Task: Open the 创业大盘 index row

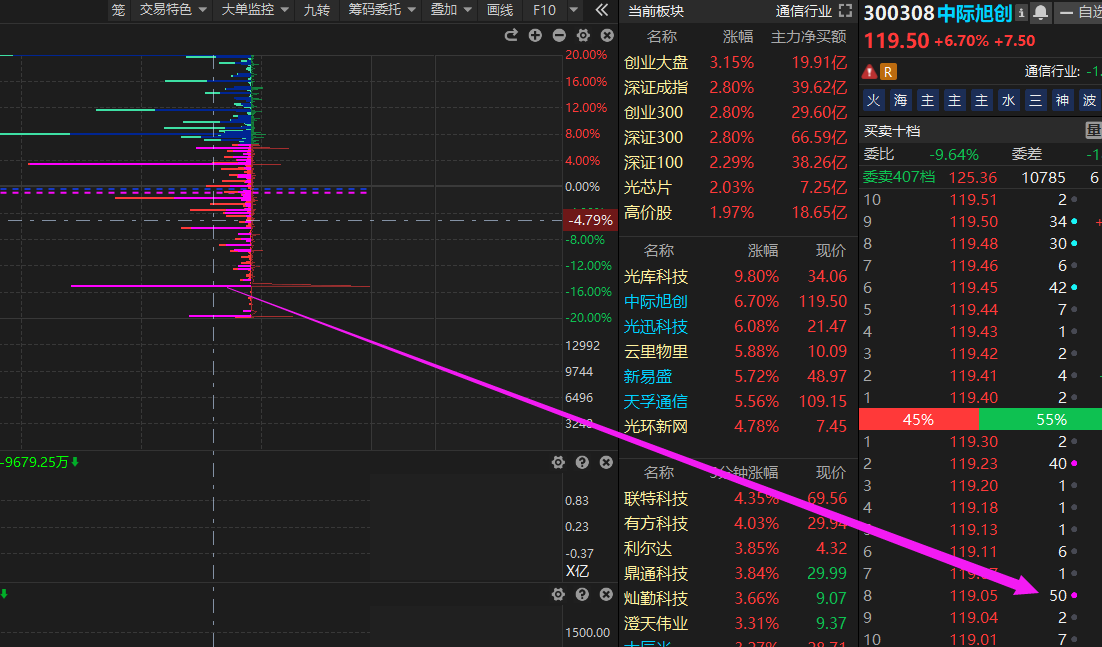Action: coord(656,62)
